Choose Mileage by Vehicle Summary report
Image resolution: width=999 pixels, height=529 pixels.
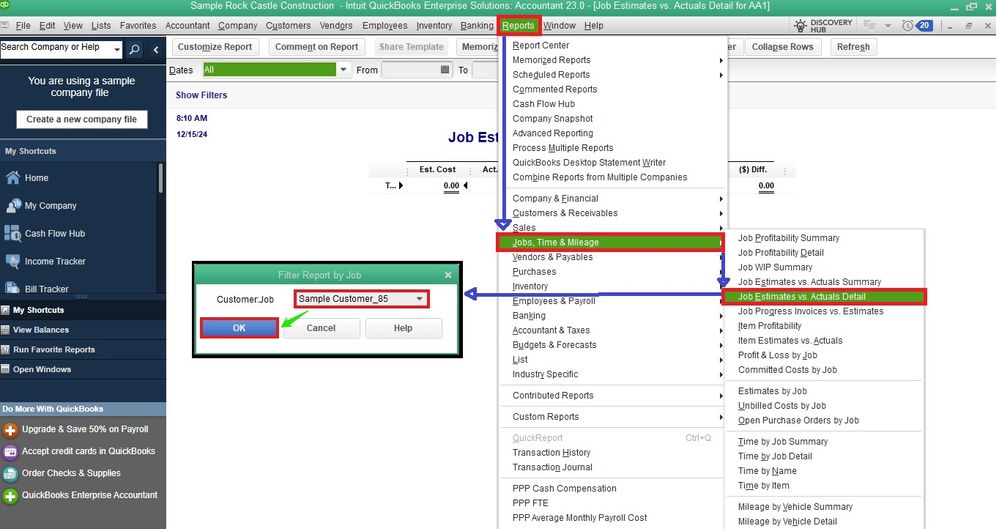coord(795,507)
